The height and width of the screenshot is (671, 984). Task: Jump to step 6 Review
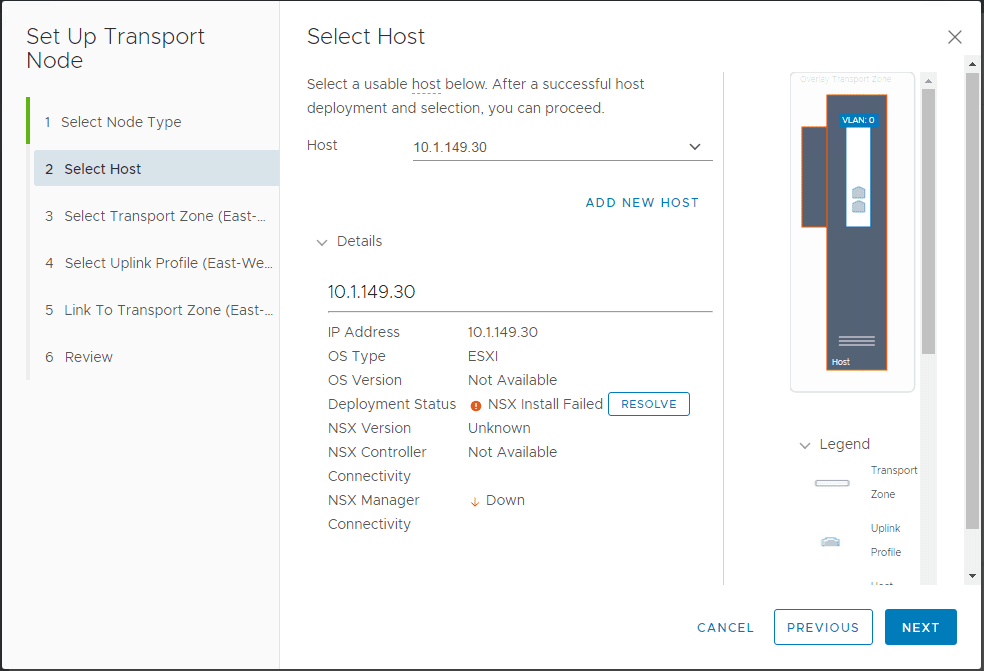[91, 357]
